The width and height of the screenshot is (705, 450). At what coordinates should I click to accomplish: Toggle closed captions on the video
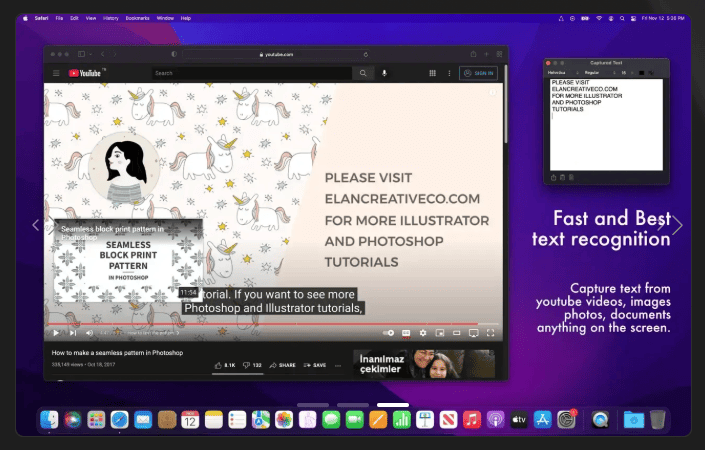pyautogui.click(x=406, y=333)
